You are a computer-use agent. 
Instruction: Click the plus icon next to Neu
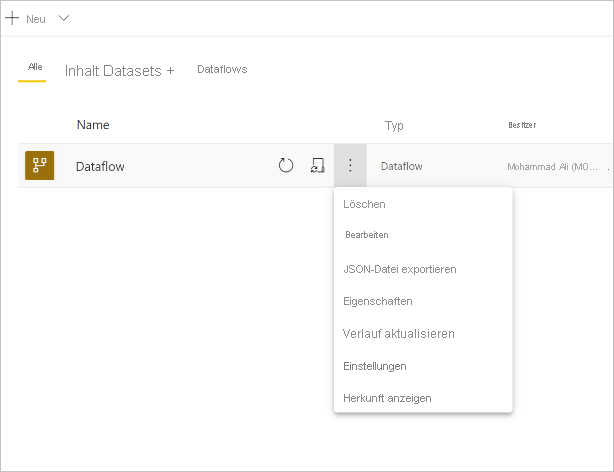pos(12,18)
